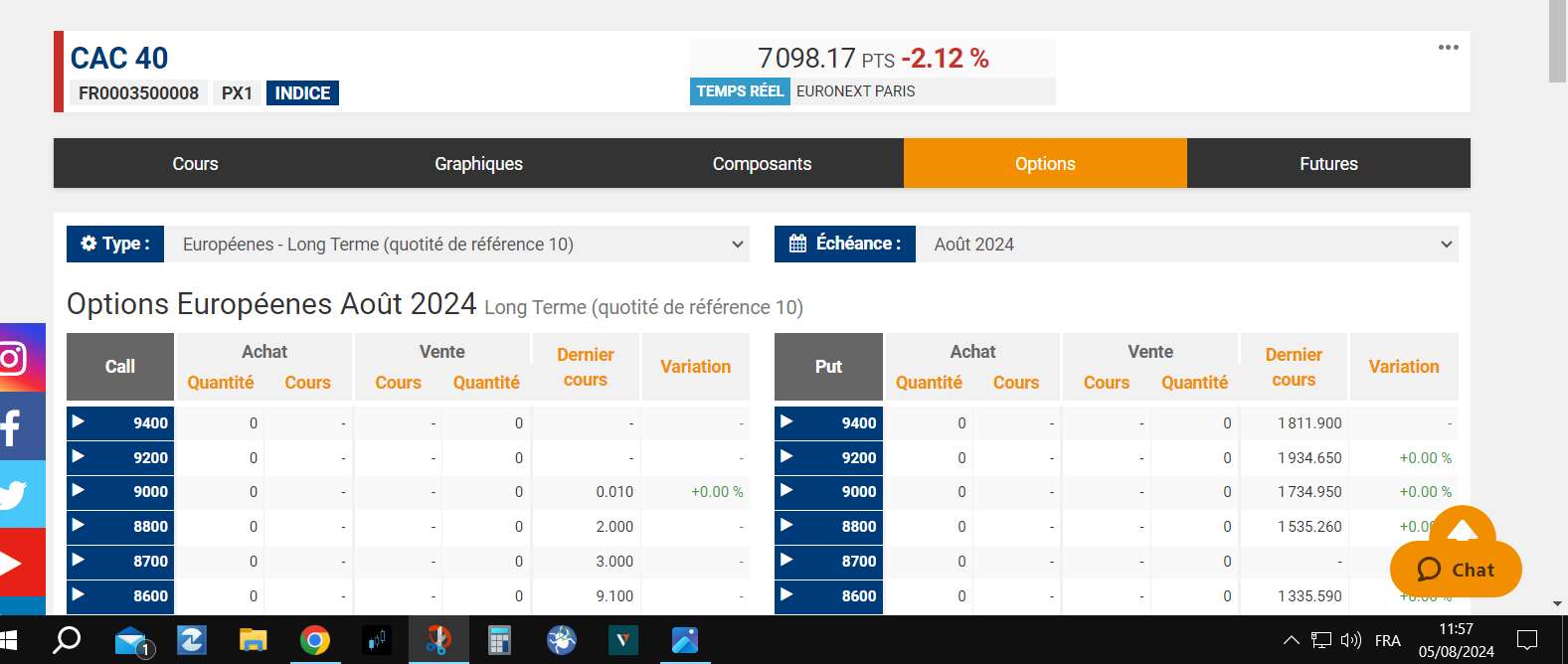Click the FR0003500008 ISIN code
The image size is (1568, 664).
138,92
